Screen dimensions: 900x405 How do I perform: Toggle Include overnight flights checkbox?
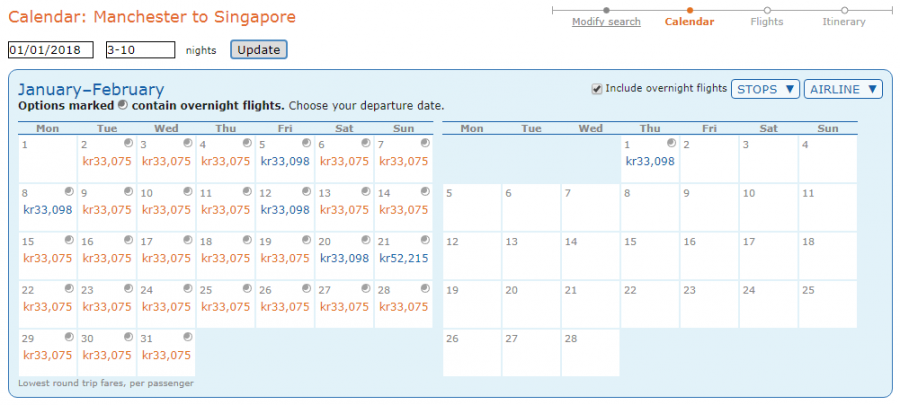[597, 88]
